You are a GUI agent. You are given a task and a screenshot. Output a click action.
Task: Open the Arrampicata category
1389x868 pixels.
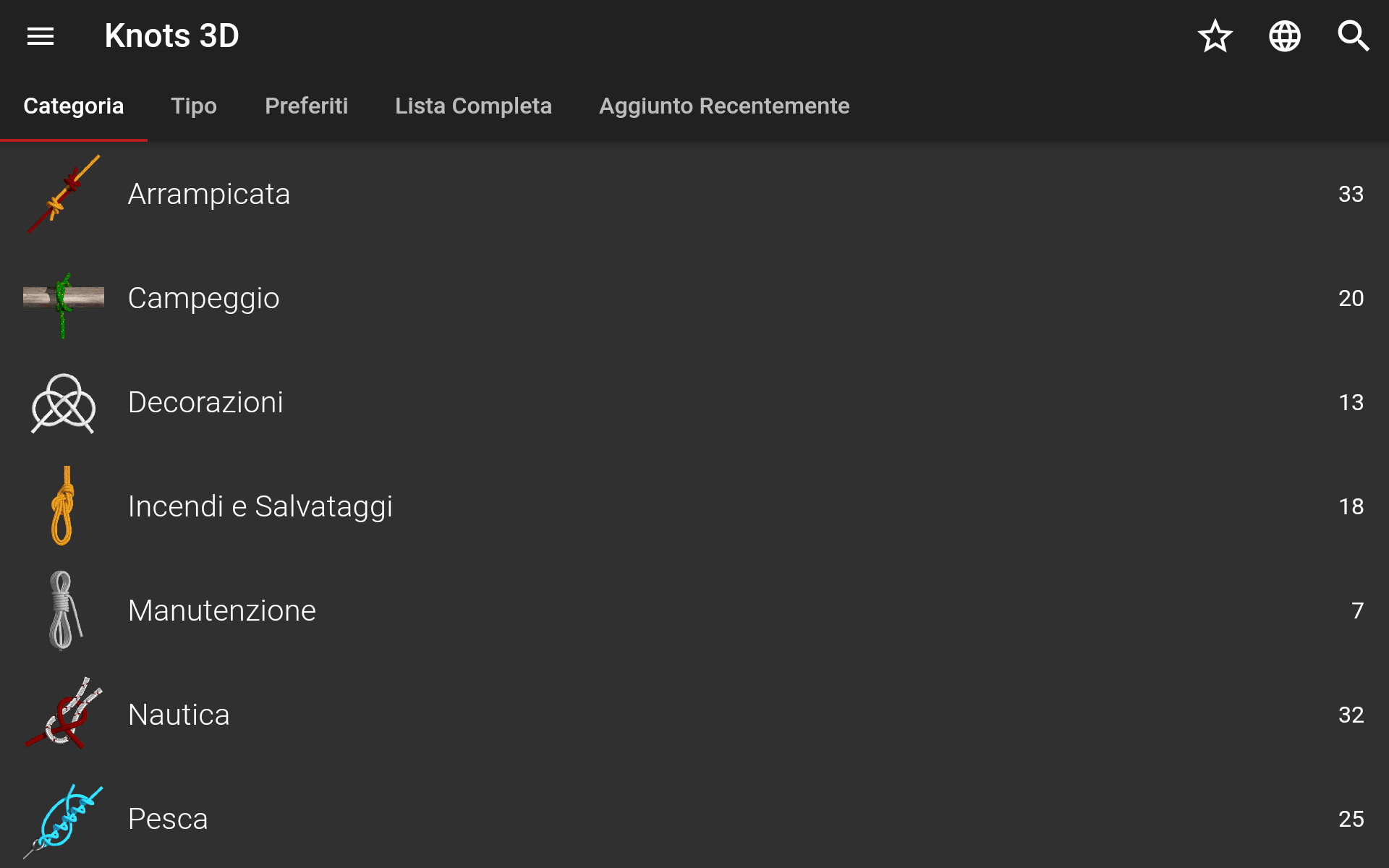[694, 194]
